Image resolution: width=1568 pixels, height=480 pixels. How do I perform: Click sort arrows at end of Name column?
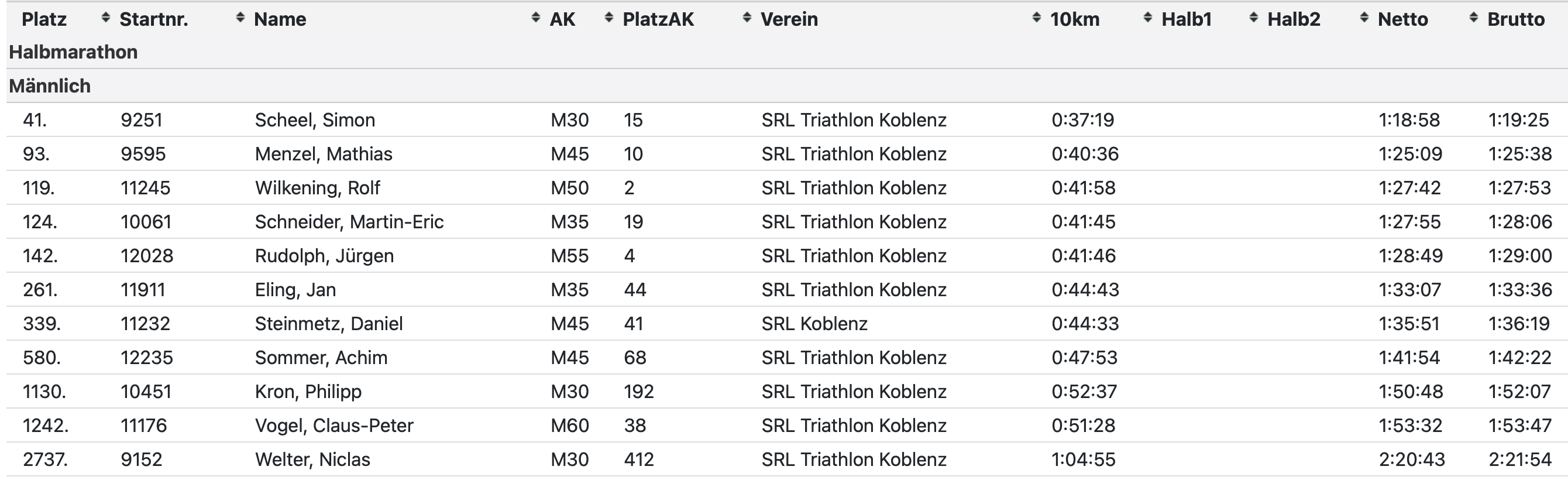536,18
